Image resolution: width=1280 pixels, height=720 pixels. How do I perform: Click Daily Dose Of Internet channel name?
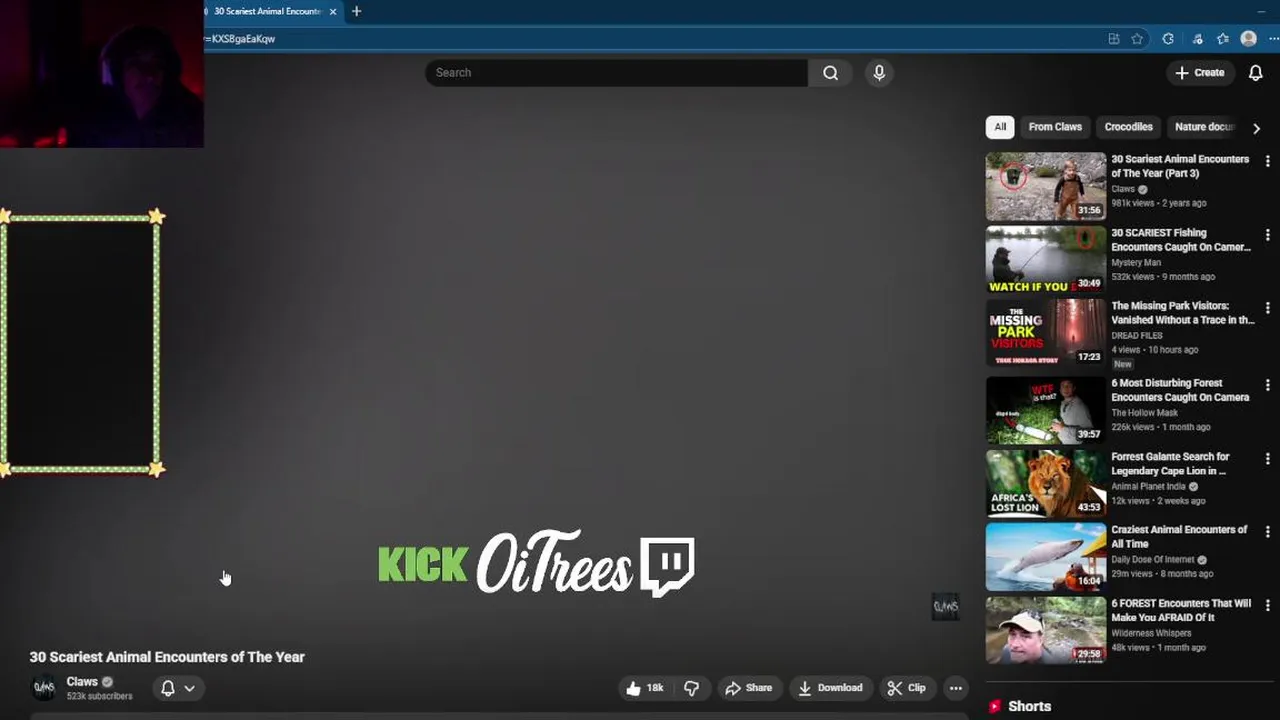(1153, 560)
